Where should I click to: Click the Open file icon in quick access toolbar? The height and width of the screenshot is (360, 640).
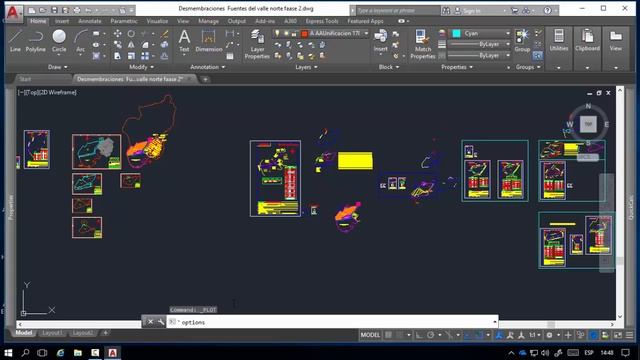[43, 10]
